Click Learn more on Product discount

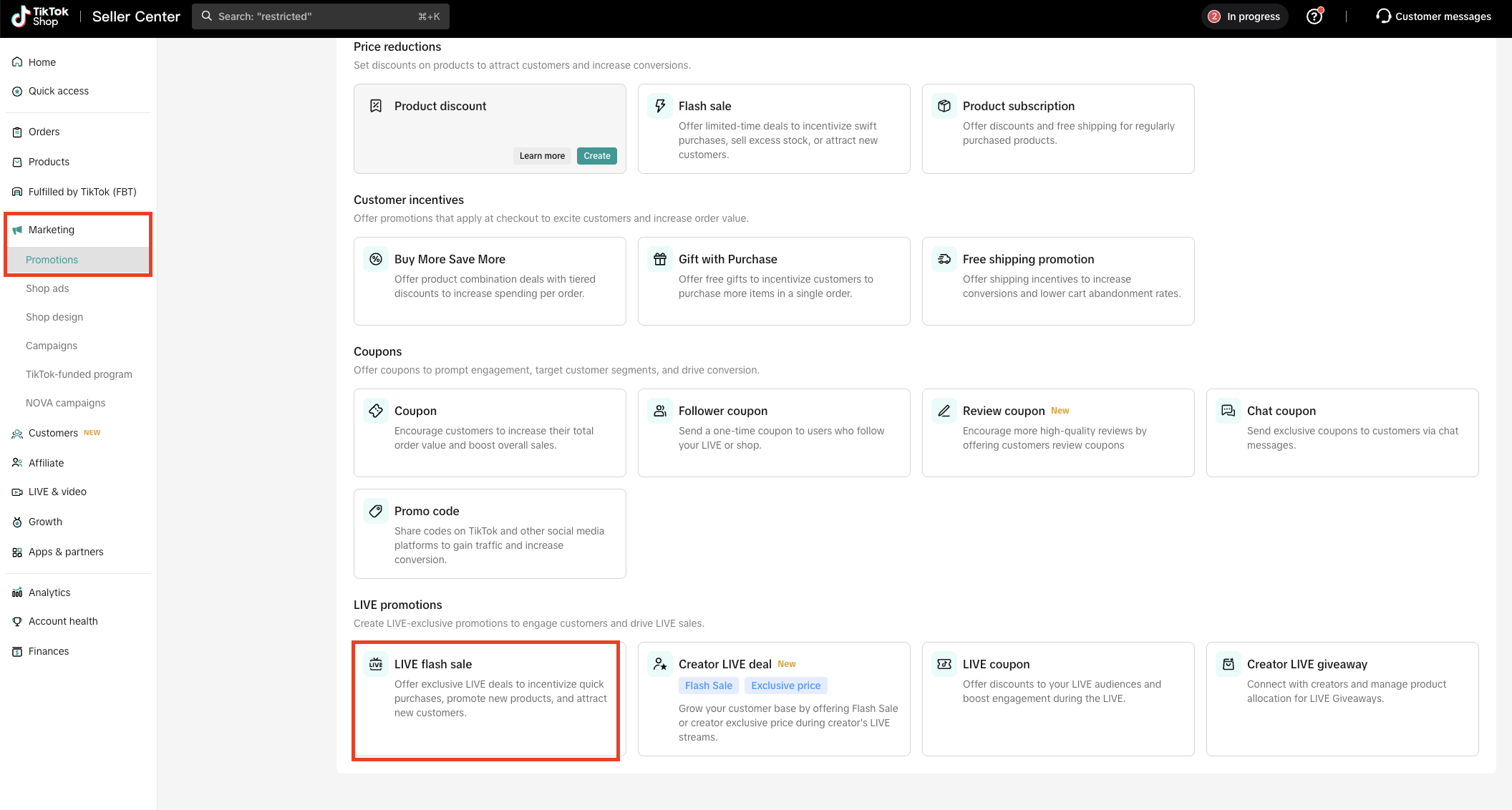pyautogui.click(x=542, y=156)
